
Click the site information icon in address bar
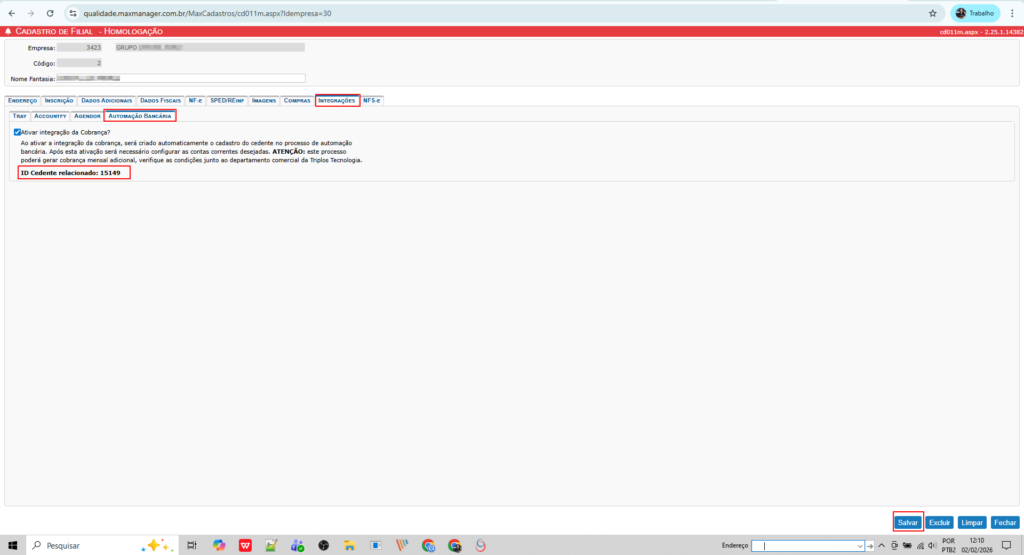click(x=73, y=13)
